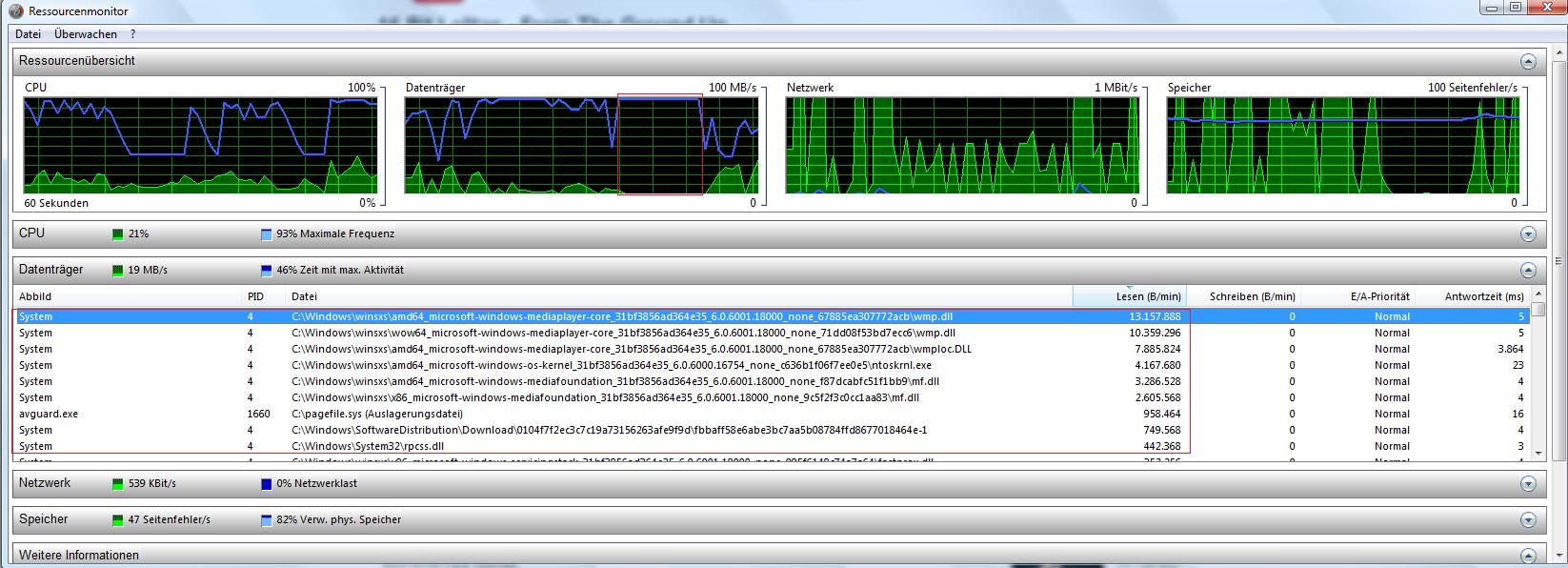This screenshot has height=568, width=1568.
Task: Sort by E/A-Priorität column header
Action: pos(1358,296)
